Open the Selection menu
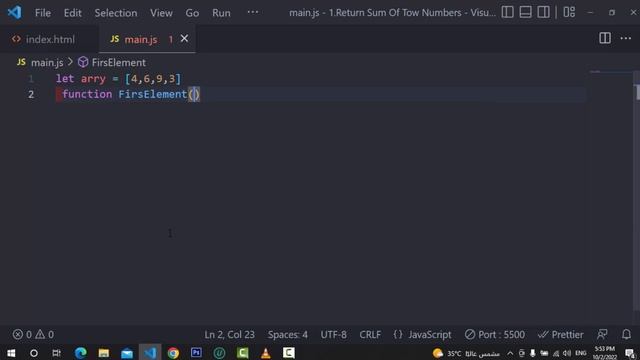 [116, 13]
